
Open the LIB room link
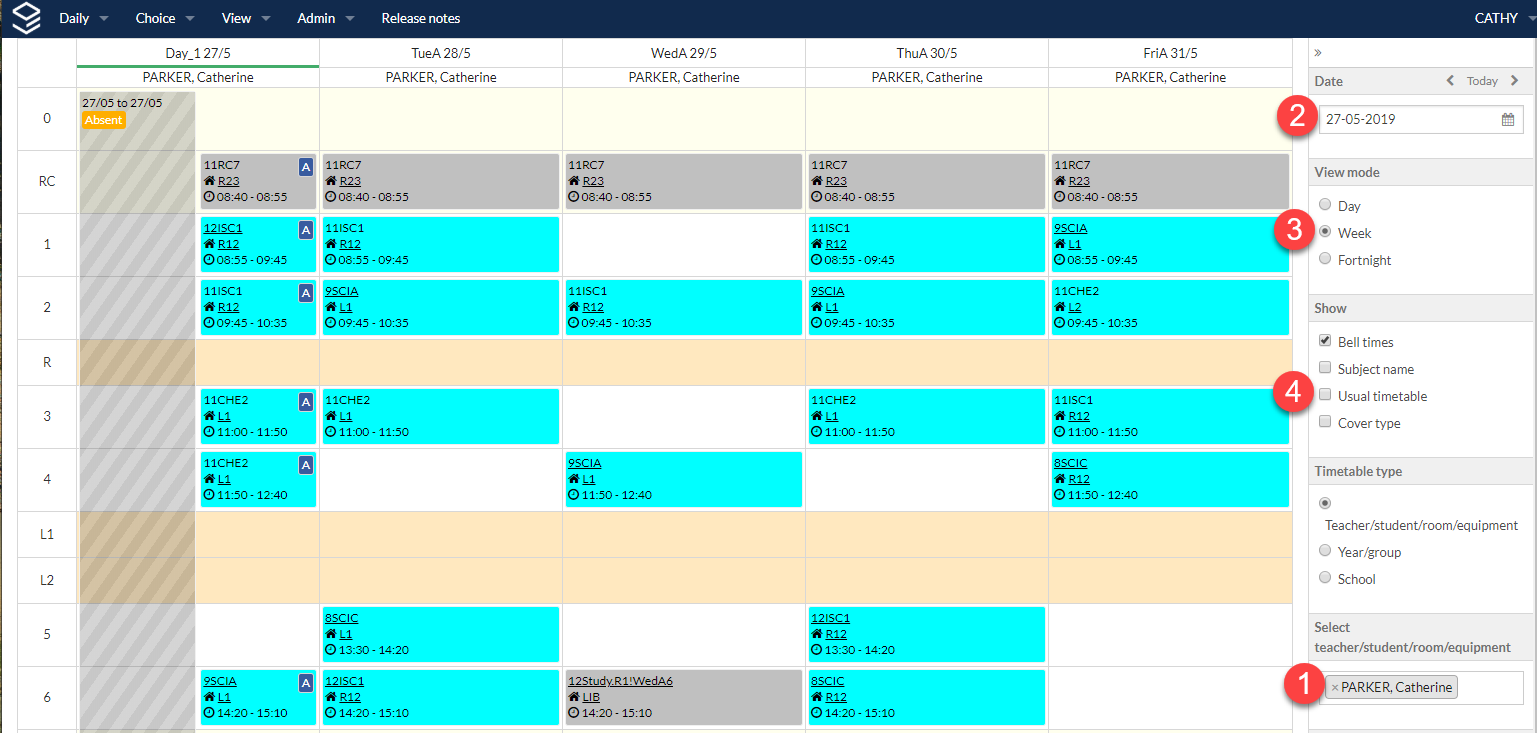click(592, 697)
